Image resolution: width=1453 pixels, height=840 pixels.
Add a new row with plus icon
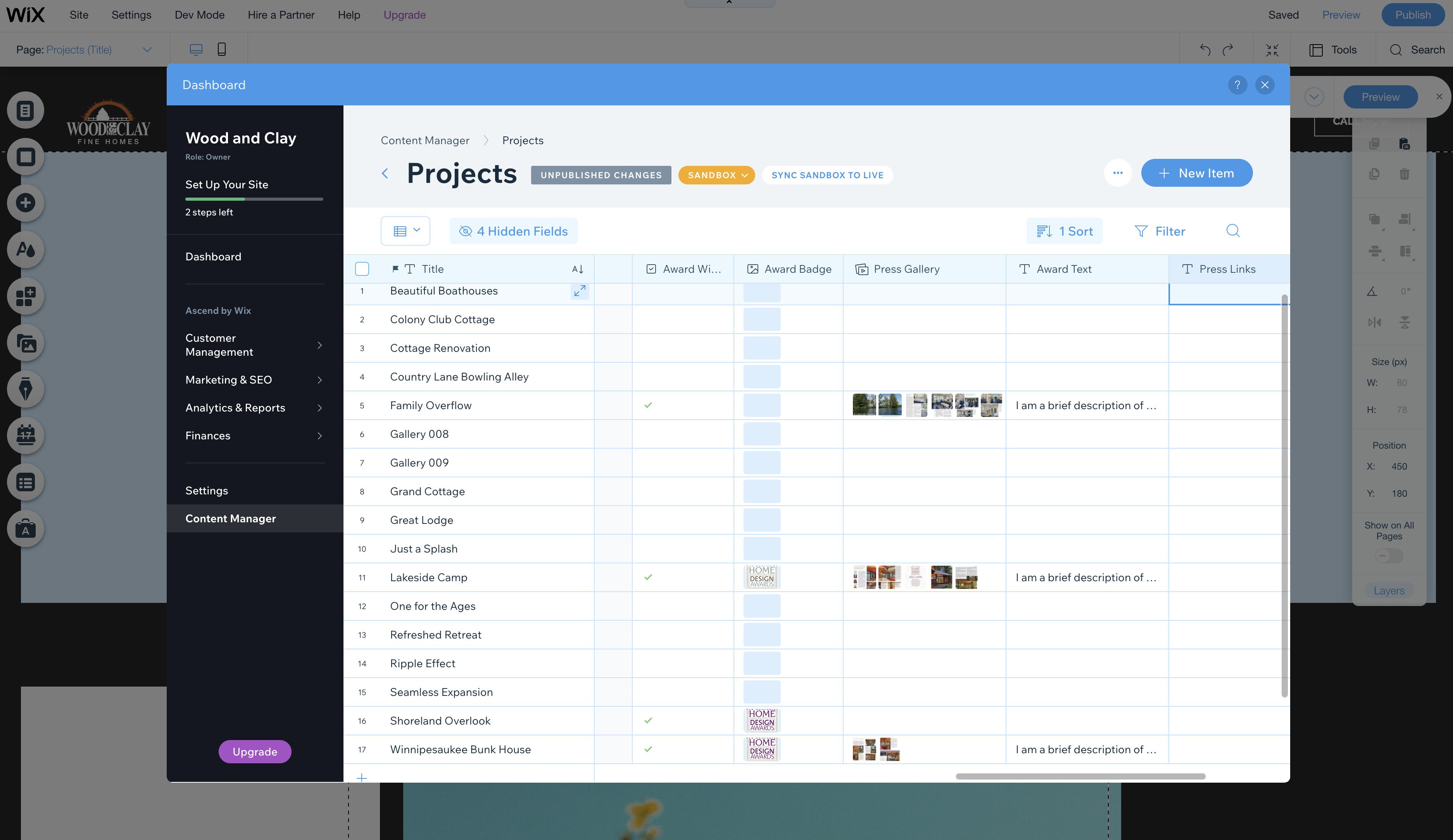pos(362,777)
